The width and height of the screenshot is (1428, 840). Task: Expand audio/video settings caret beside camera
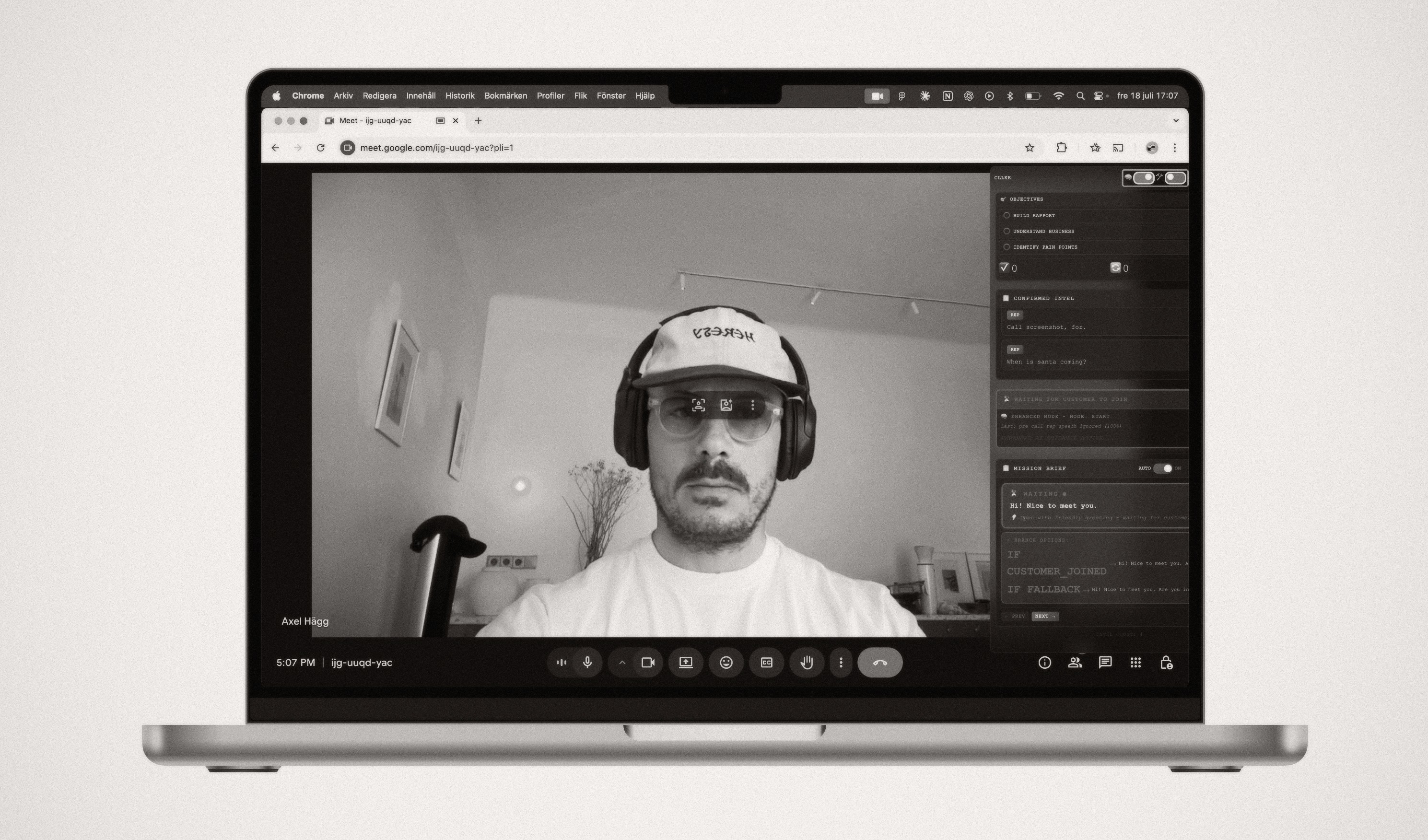621,662
